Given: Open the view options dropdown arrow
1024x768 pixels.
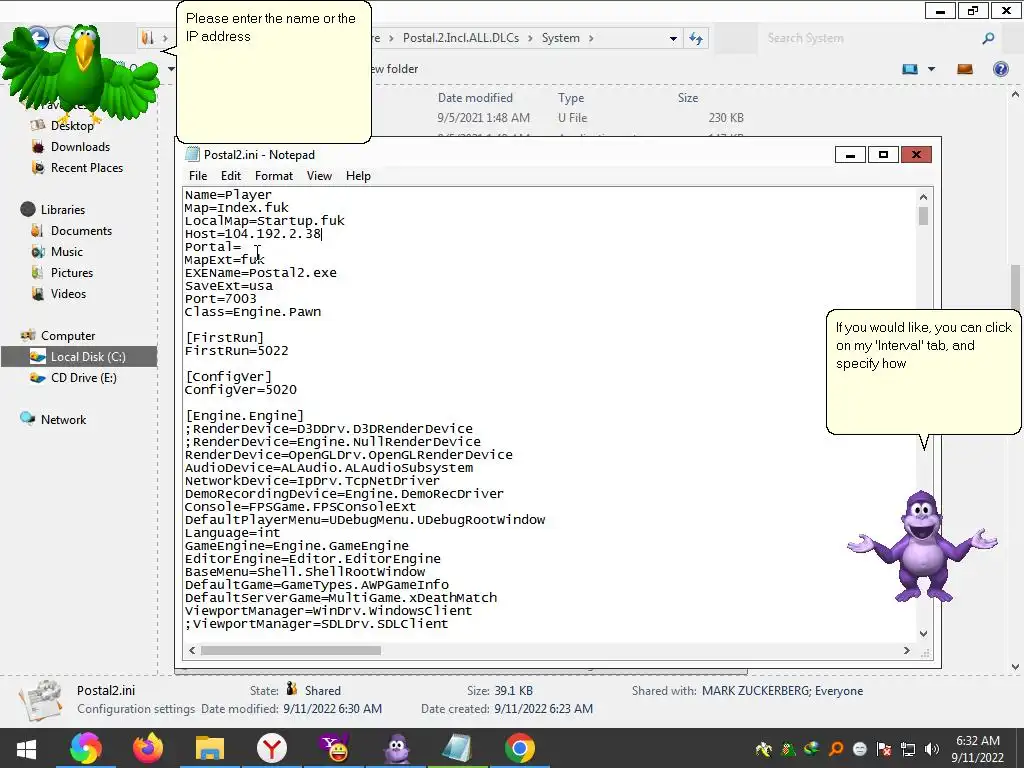Looking at the screenshot, I should pyautogui.click(x=931, y=69).
